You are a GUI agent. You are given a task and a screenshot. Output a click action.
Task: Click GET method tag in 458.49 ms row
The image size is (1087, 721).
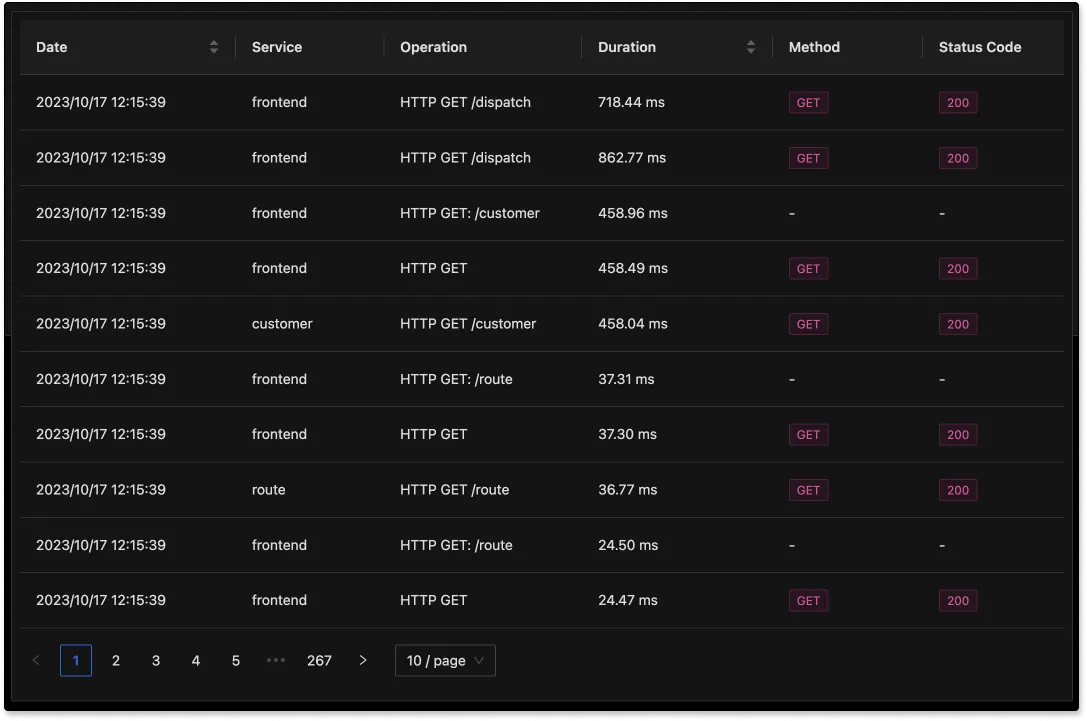pyautogui.click(x=808, y=268)
